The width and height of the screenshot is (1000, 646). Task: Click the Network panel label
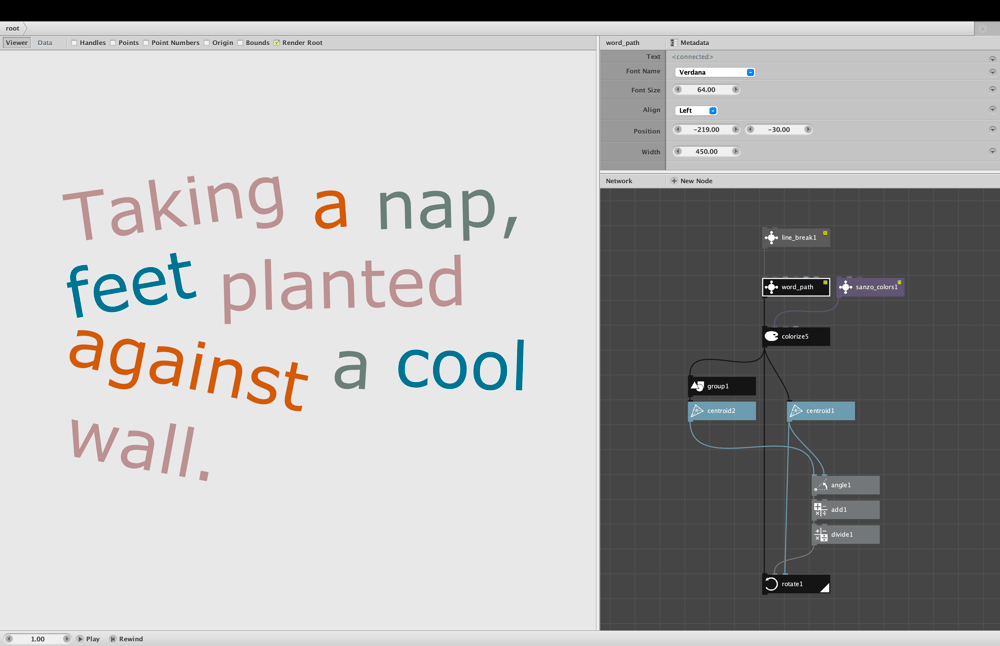(x=619, y=181)
